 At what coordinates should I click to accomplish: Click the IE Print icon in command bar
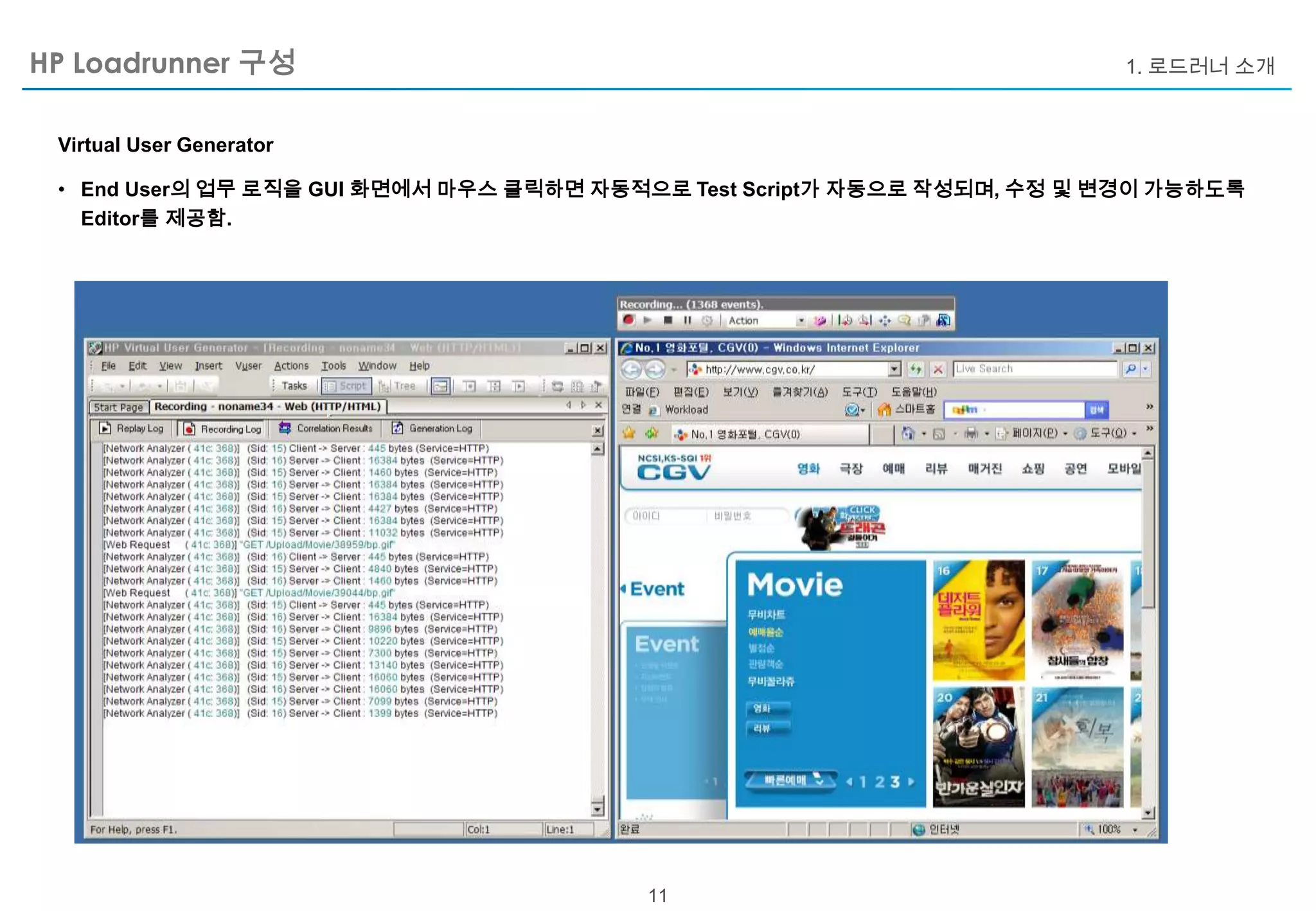pos(971,434)
